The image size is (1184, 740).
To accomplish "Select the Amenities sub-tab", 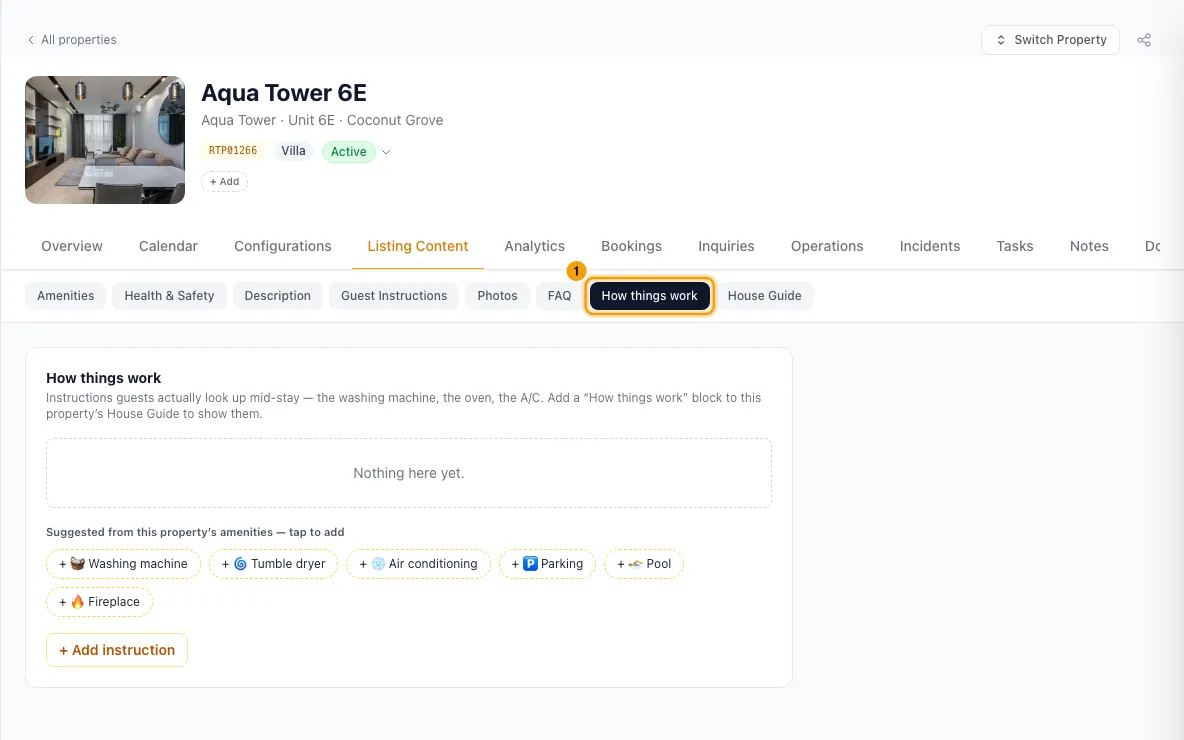I will point(66,296).
